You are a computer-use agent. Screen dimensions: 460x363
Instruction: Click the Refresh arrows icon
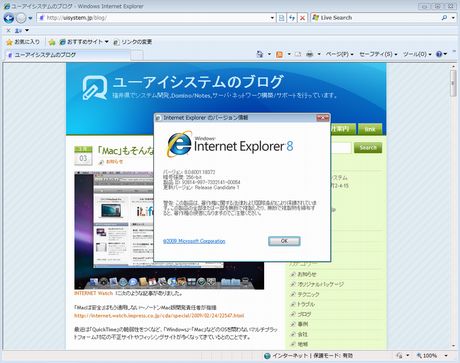292,18
